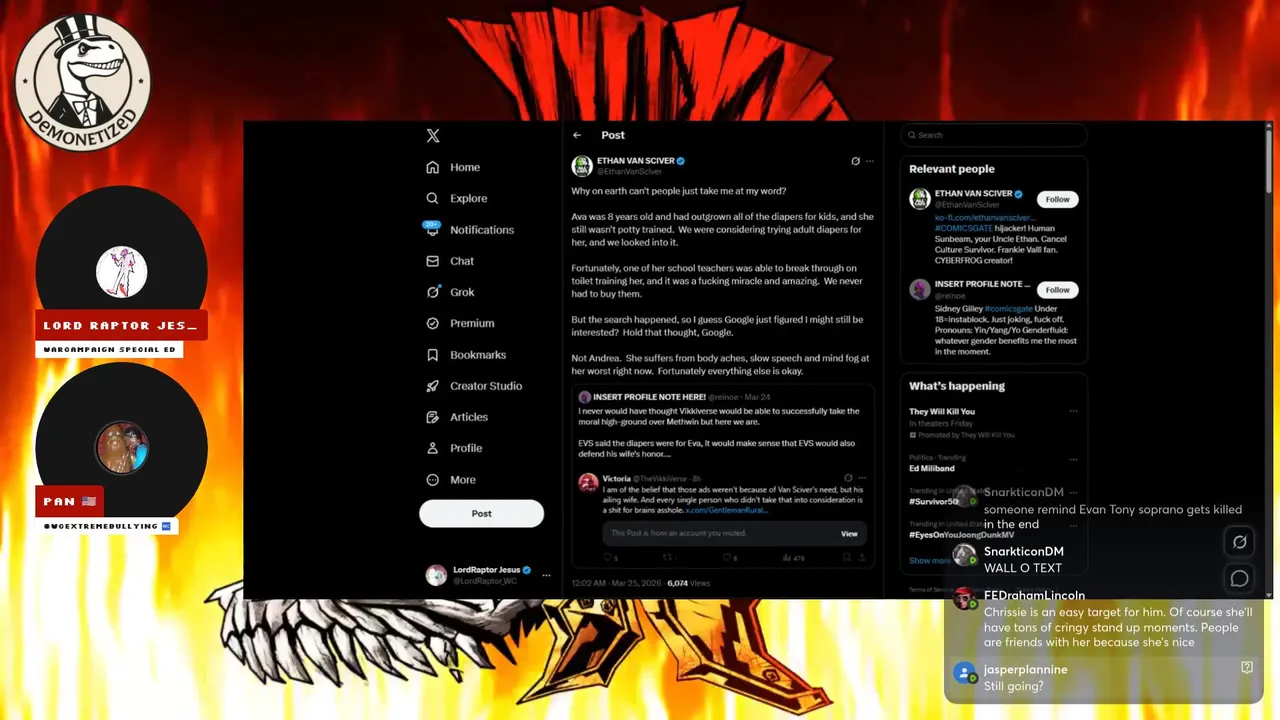This screenshot has width=1280, height=720.
Task: Open the three-dot menu on Victoria's post
Action: coord(862,478)
